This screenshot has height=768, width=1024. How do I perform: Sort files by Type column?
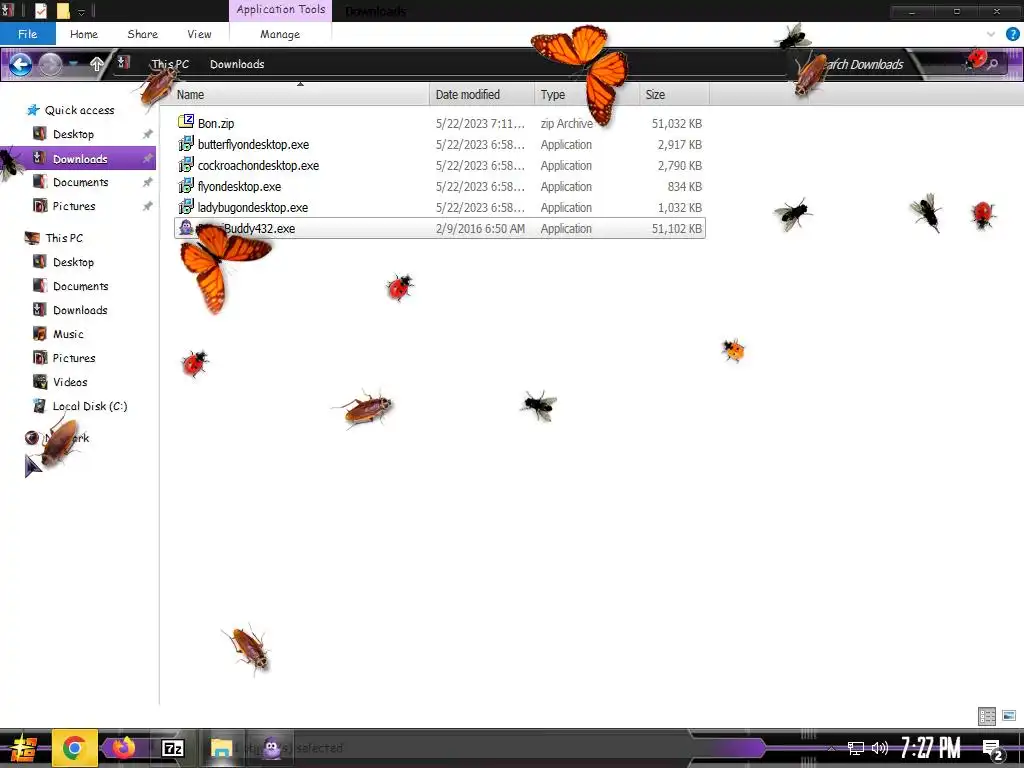pyautogui.click(x=586, y=95)
